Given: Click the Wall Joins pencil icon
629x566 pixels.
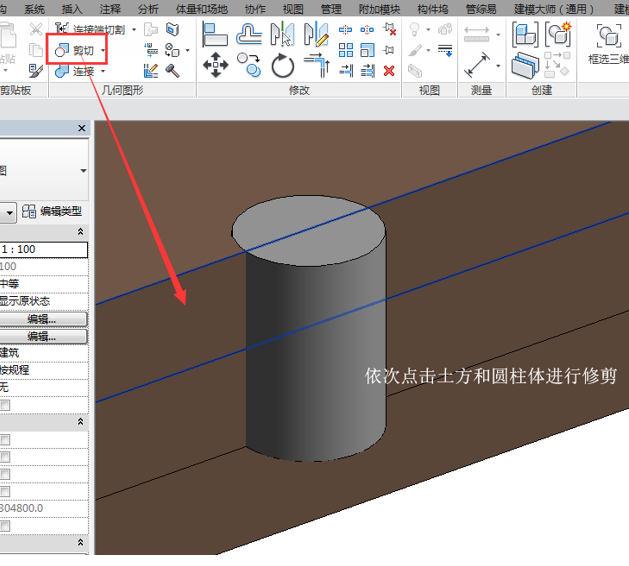Looking at the screenshot, I should (x=151, y=71).
